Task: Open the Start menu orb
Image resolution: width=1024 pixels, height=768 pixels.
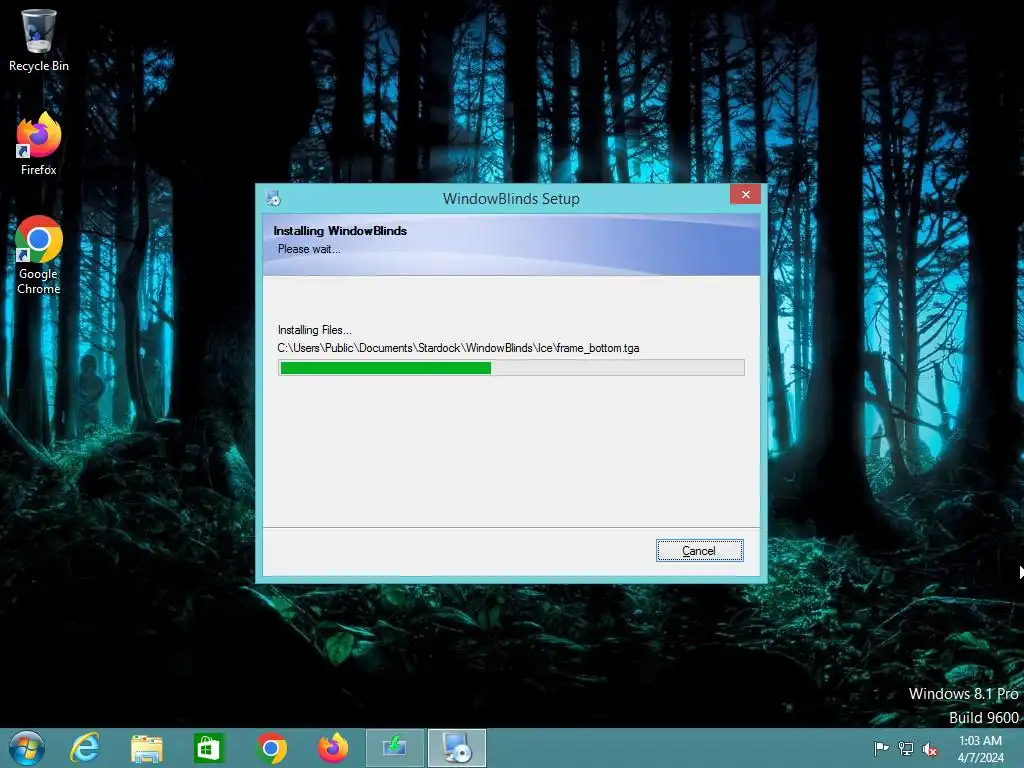Action: click(27, 748)
